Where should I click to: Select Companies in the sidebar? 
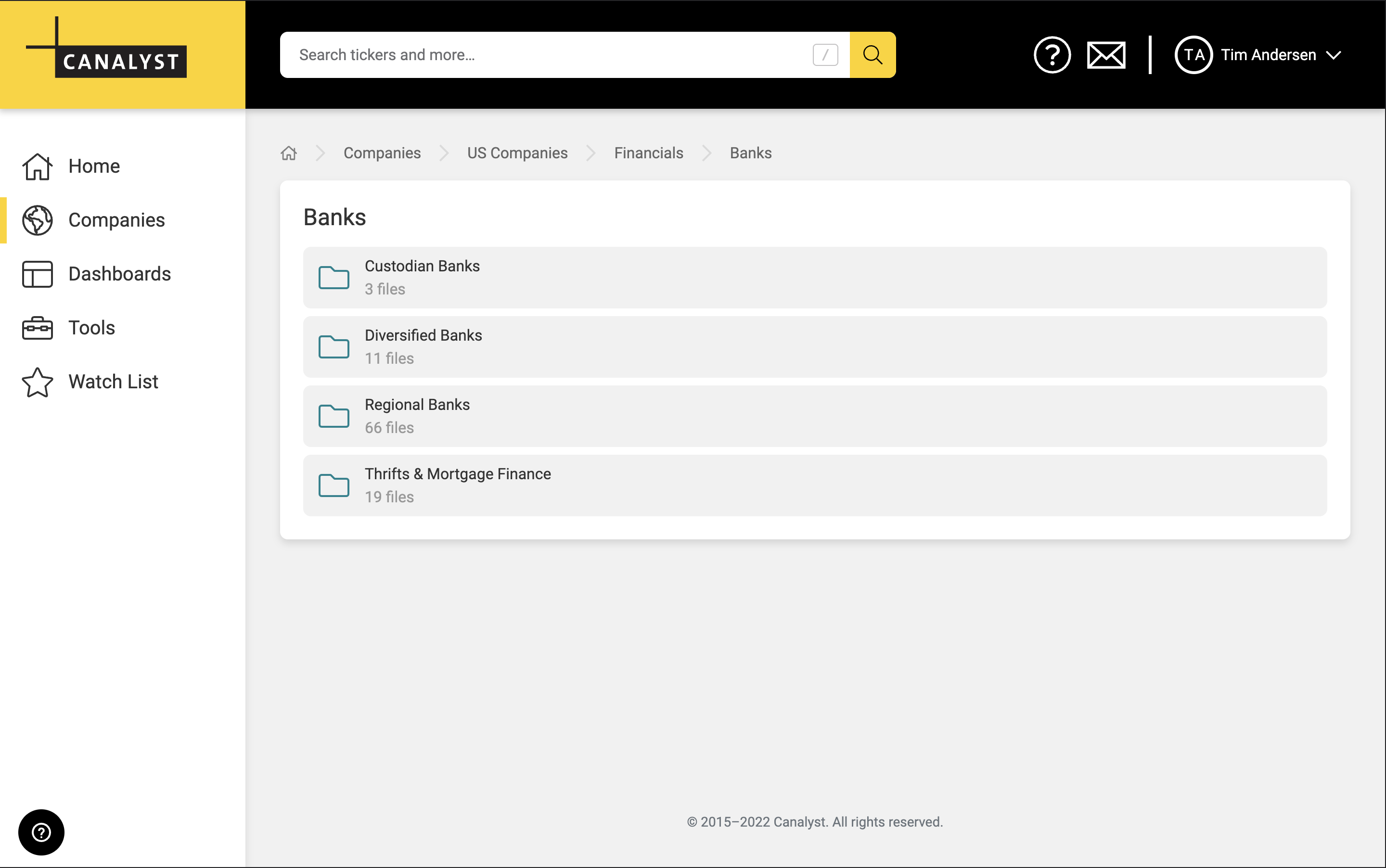point(116,220)
